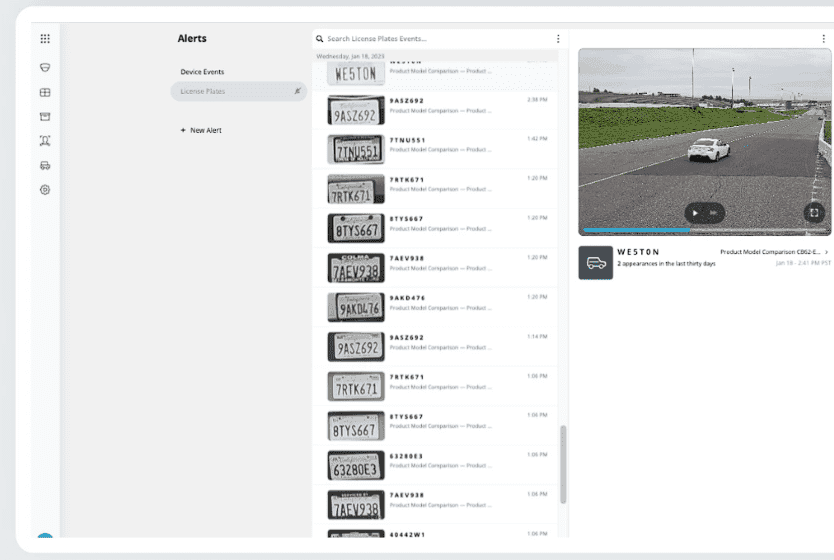The image size is (834, 560).
Task: Click '2 appearances in the last thirty days'
Action: point(666,264)
